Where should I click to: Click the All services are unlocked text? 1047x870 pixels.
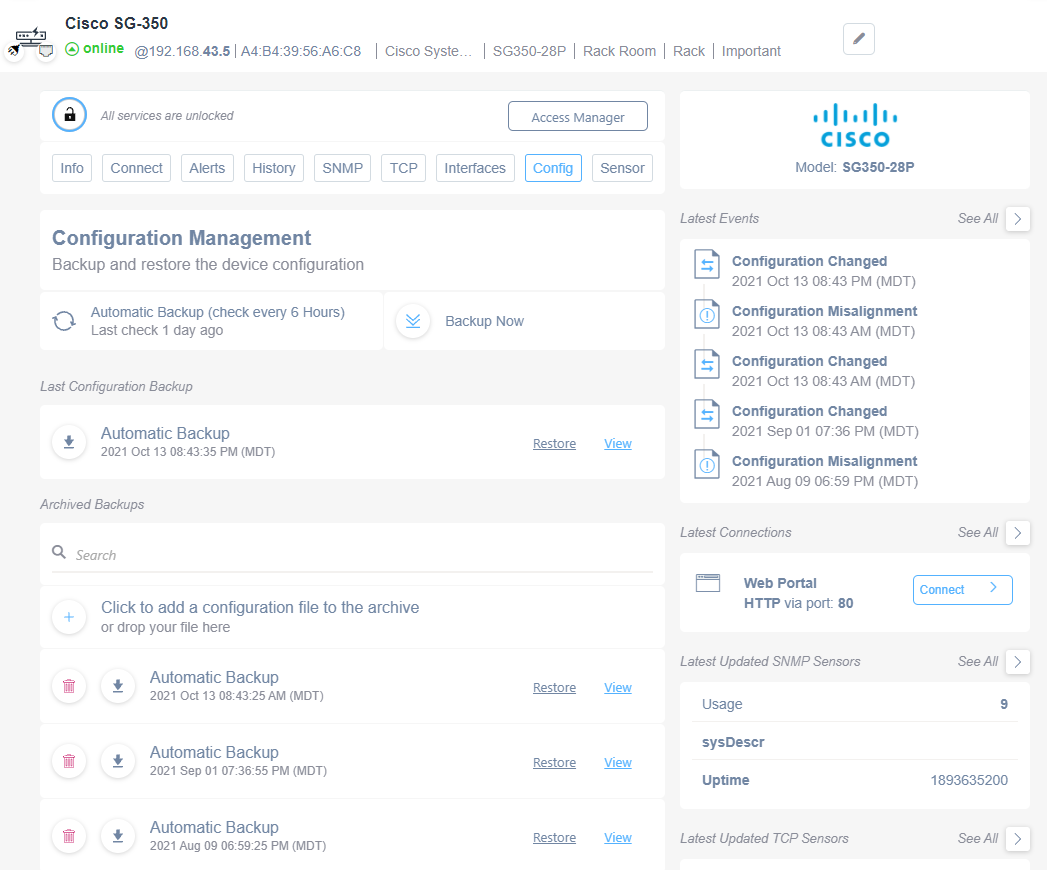(167, 116)
